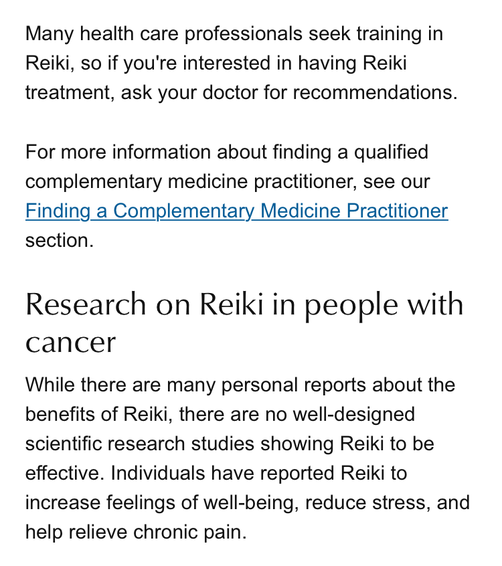
Task: Click the line "treatment, ask your doctor for recommendations."
Action: click(241, 92)
